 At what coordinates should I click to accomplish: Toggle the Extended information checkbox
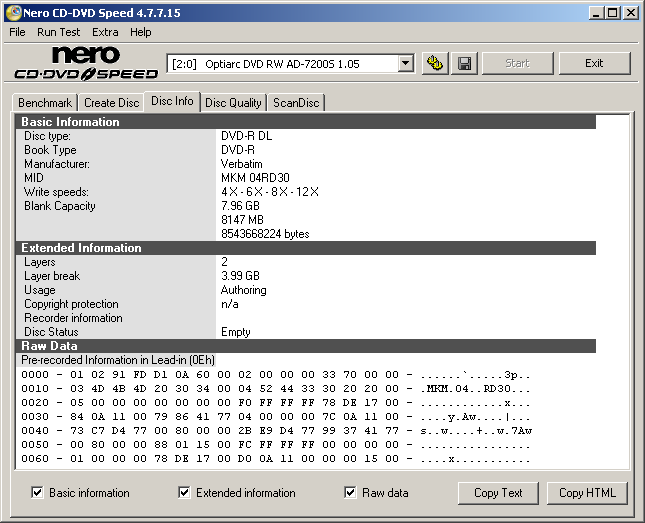coord(184,493)
